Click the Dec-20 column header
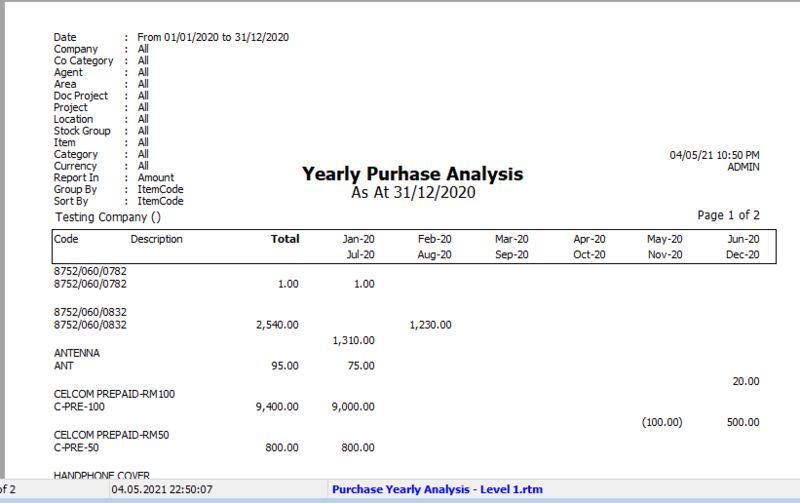 click(742, 255)
